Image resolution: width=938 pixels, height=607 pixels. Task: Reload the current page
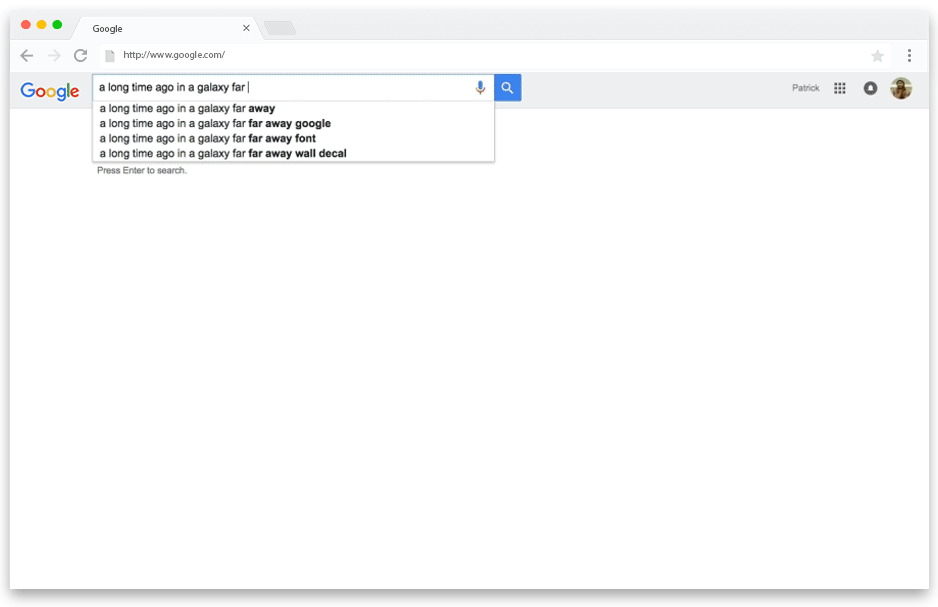point(81,56)
